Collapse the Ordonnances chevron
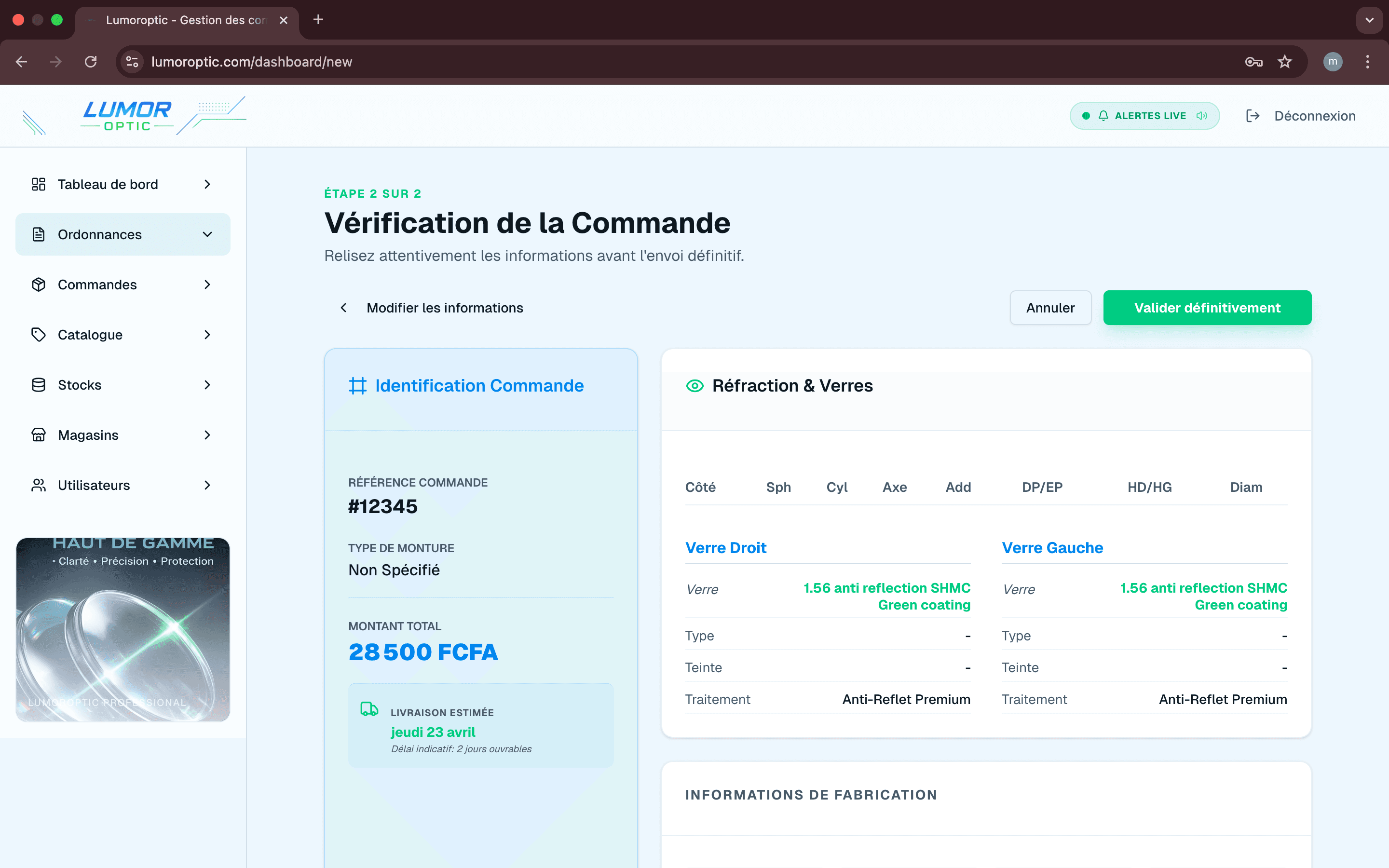Image resolution: width=1389 pixels, height=868 pixels. click(207, 234)
